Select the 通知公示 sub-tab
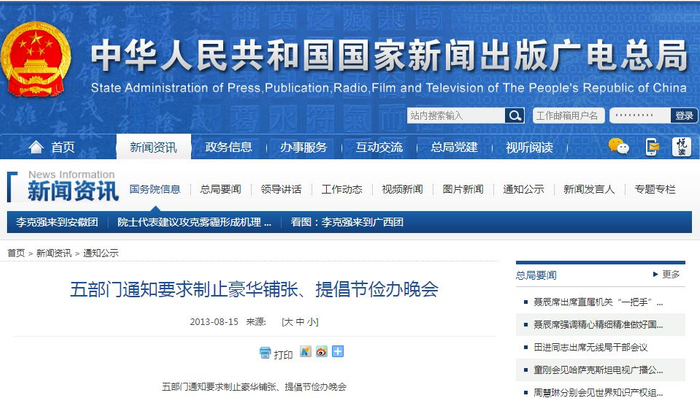The image size is (700, 401). (x=524, y=189)
